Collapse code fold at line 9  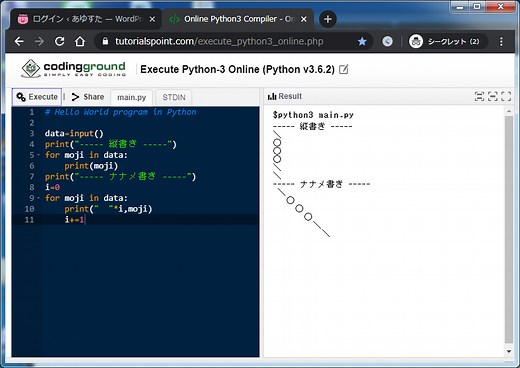click(38, 198)
